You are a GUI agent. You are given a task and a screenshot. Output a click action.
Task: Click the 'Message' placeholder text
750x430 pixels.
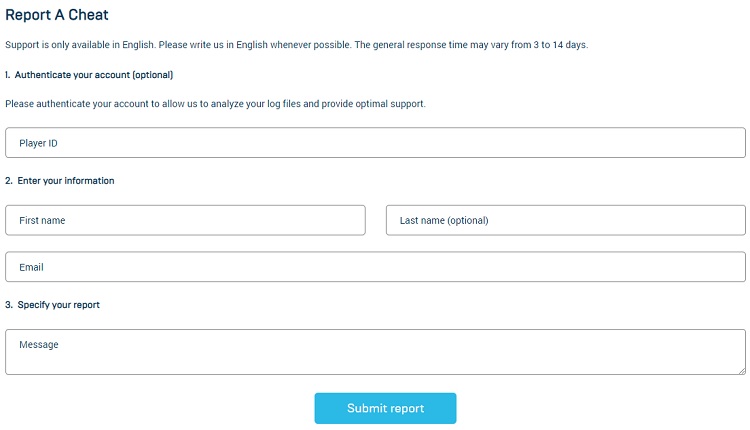point(39,345)
